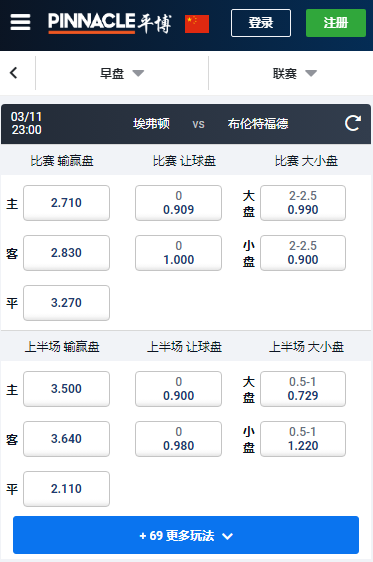Viewport: 373px width, 562px height.
Task: Refresh the match odds
Action: click(x=353, y=123)
